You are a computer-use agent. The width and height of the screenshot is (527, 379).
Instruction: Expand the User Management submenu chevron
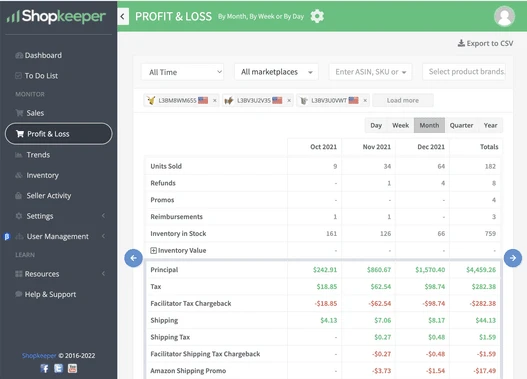point(104,237)
